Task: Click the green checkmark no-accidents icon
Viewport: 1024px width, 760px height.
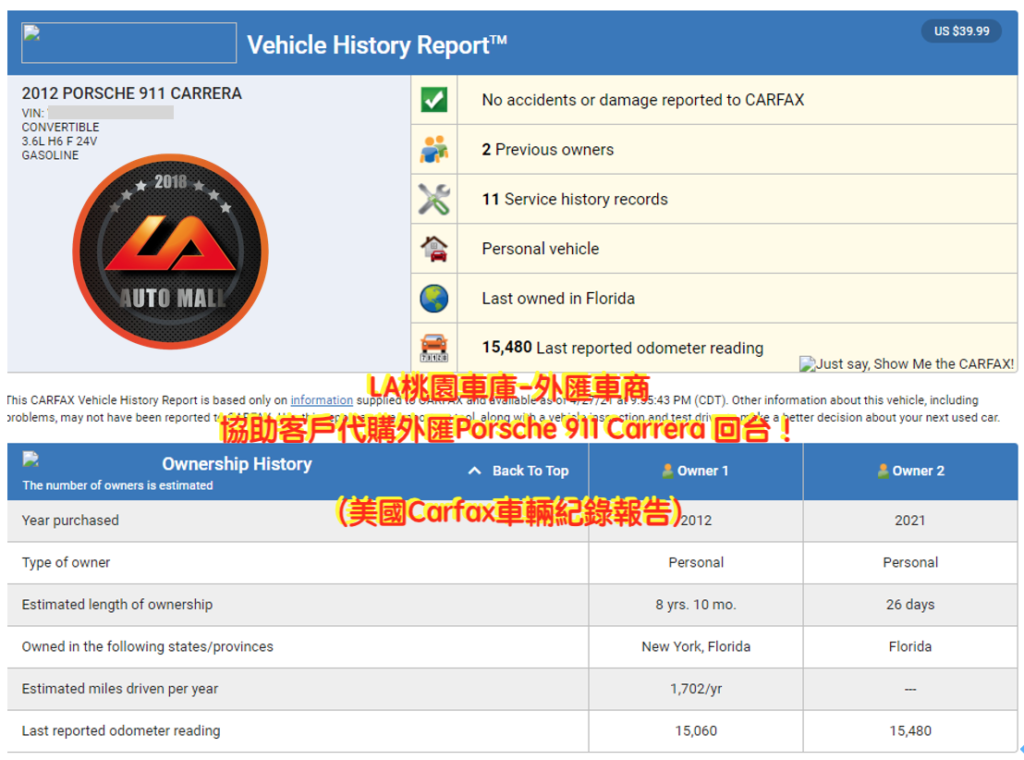Action: [434, 100]
